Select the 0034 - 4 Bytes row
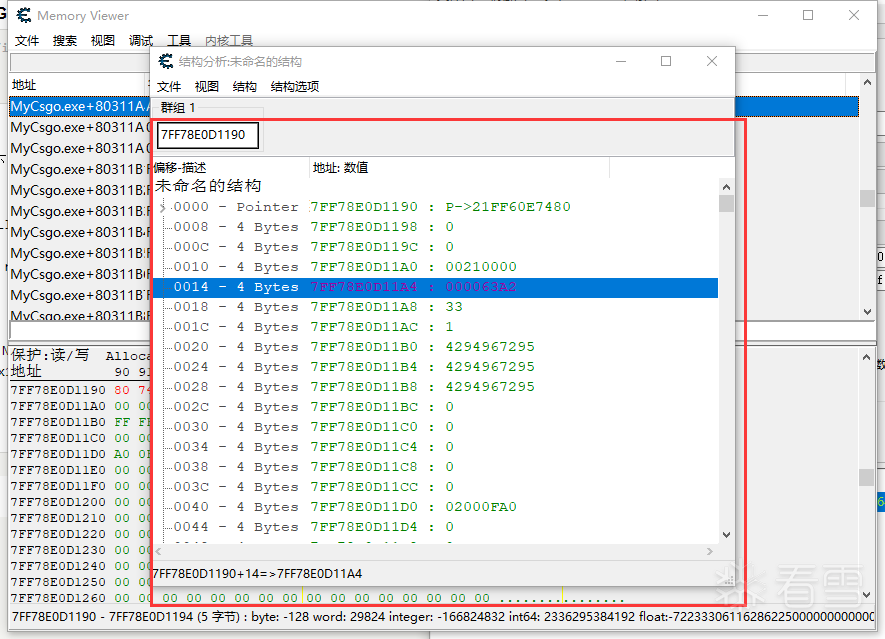 click(435, 448)
